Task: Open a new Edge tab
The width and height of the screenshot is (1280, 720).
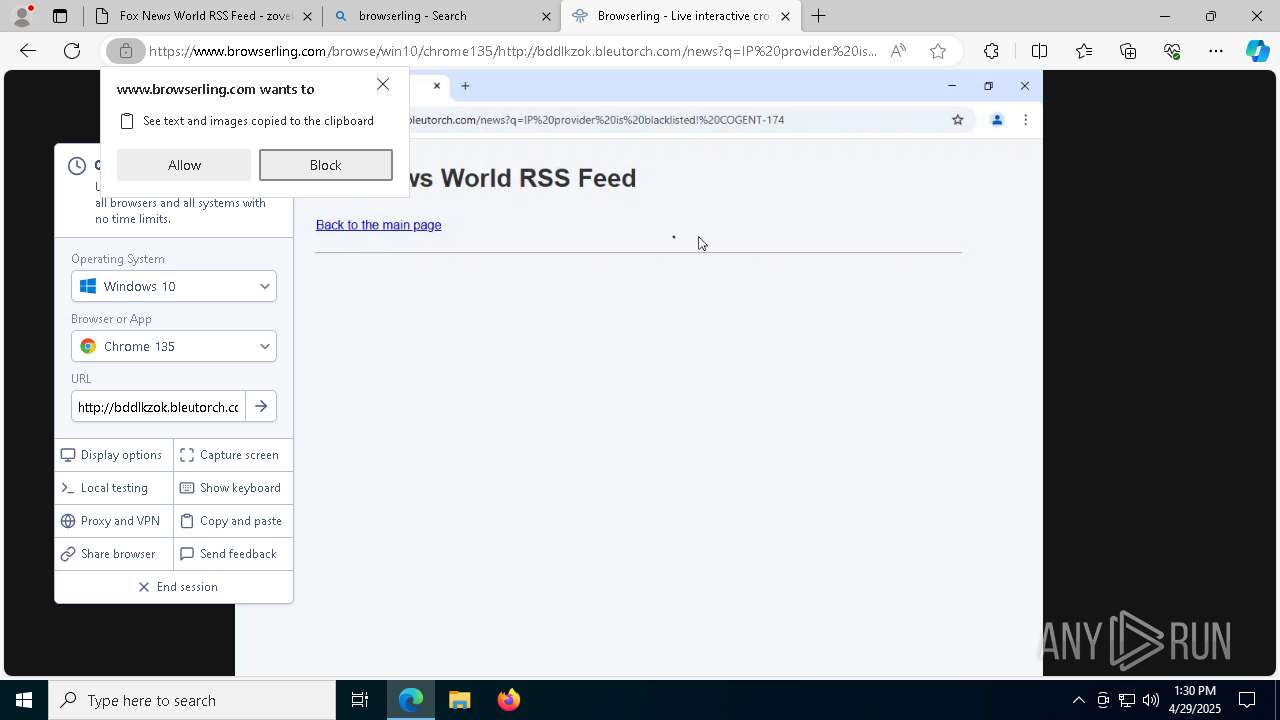Action: click(x=819, y=16)
